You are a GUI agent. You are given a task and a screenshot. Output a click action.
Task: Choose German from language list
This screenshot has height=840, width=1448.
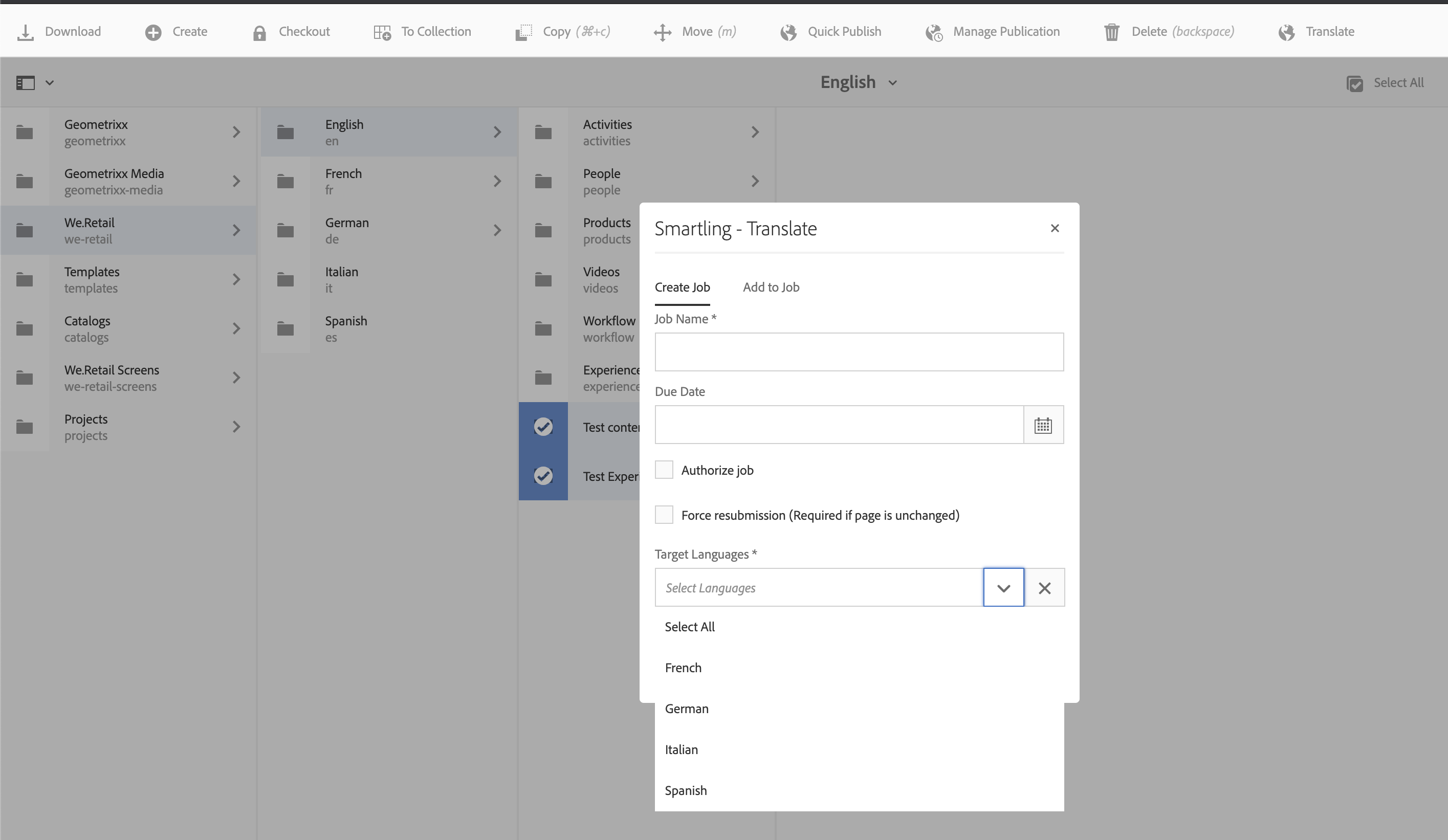point(859,709)
